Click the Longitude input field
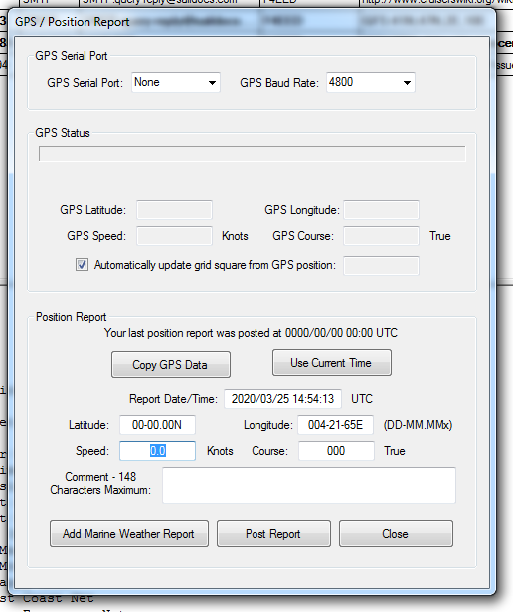 point(335,425)
